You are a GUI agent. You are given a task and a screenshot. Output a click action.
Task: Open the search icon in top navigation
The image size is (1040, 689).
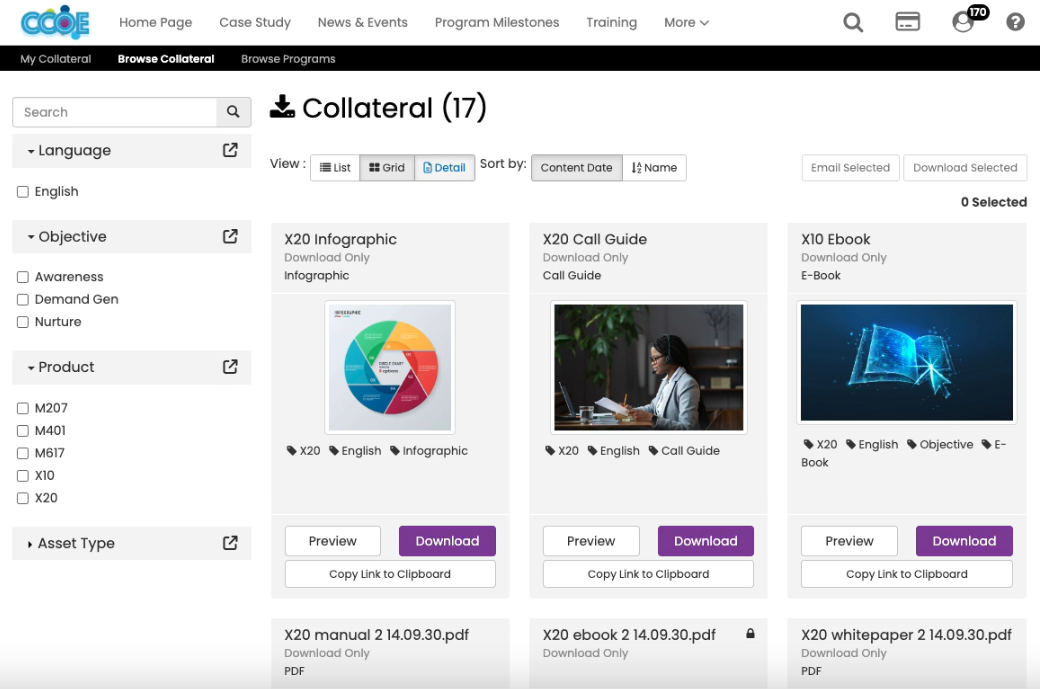pos(852,21)
